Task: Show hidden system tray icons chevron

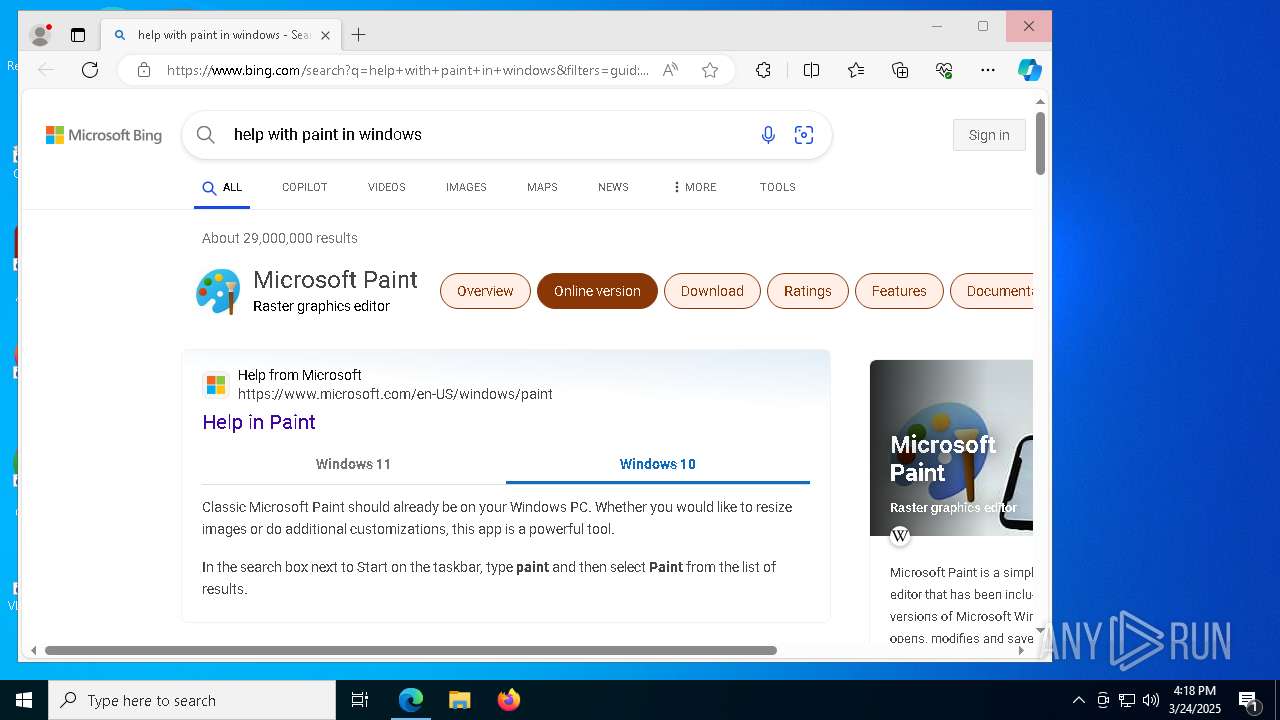Action: (x=1078, y=700)
